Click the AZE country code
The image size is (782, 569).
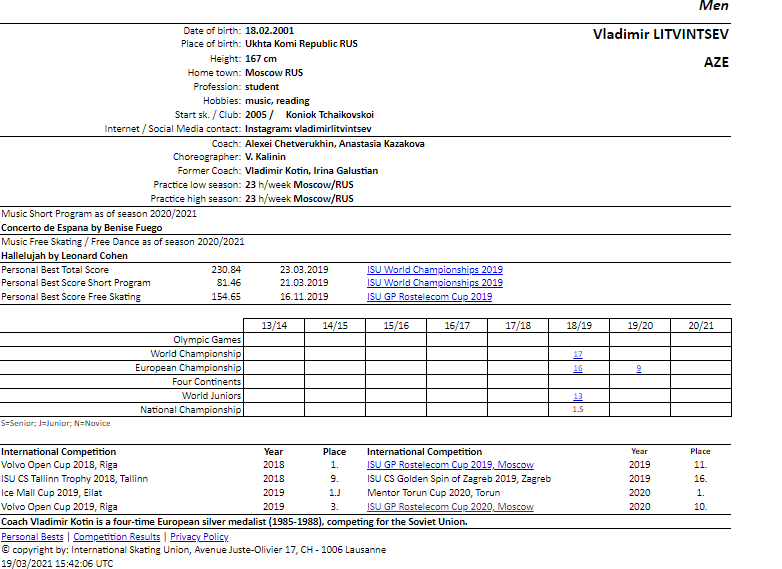tap(716, 62)
